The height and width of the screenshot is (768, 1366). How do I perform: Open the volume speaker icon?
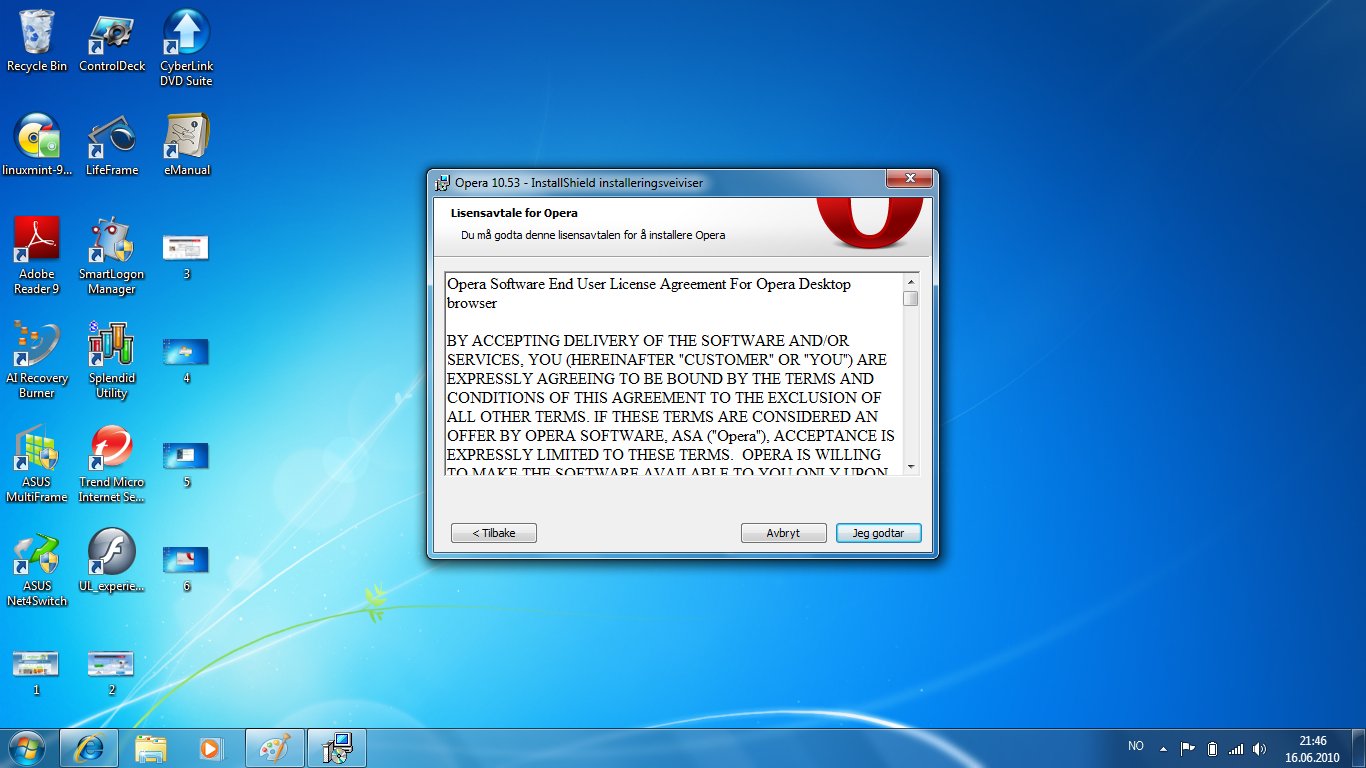[x=1259, y=748]
